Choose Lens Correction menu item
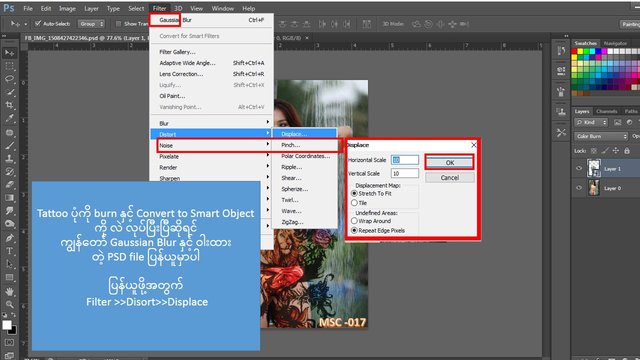The width and height of the screenshot is (640, 360). point(211,74)
